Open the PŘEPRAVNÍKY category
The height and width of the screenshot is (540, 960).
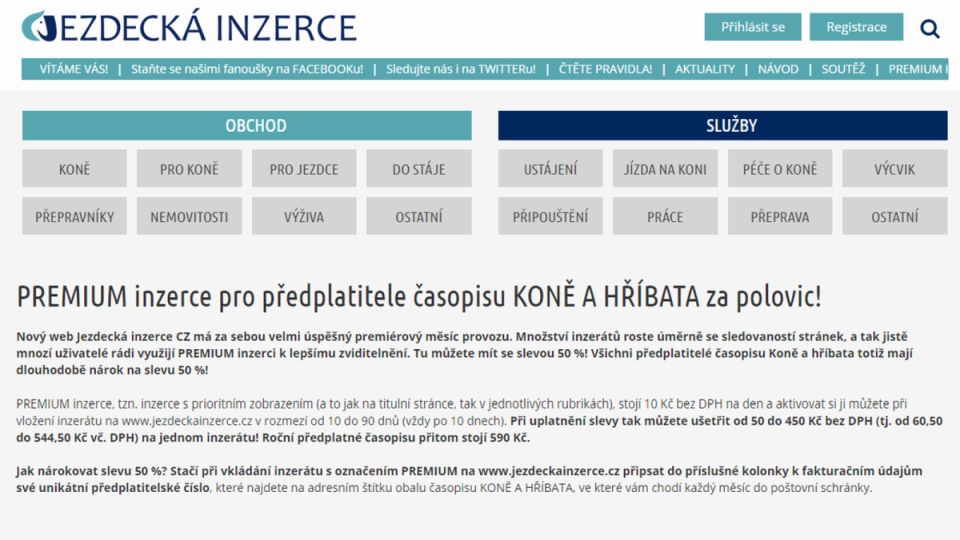74,216
